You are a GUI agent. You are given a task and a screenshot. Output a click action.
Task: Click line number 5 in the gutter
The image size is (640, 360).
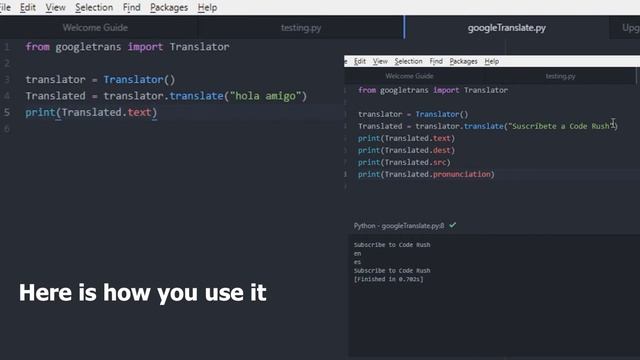pyautogui.click(x=7, y=112)
